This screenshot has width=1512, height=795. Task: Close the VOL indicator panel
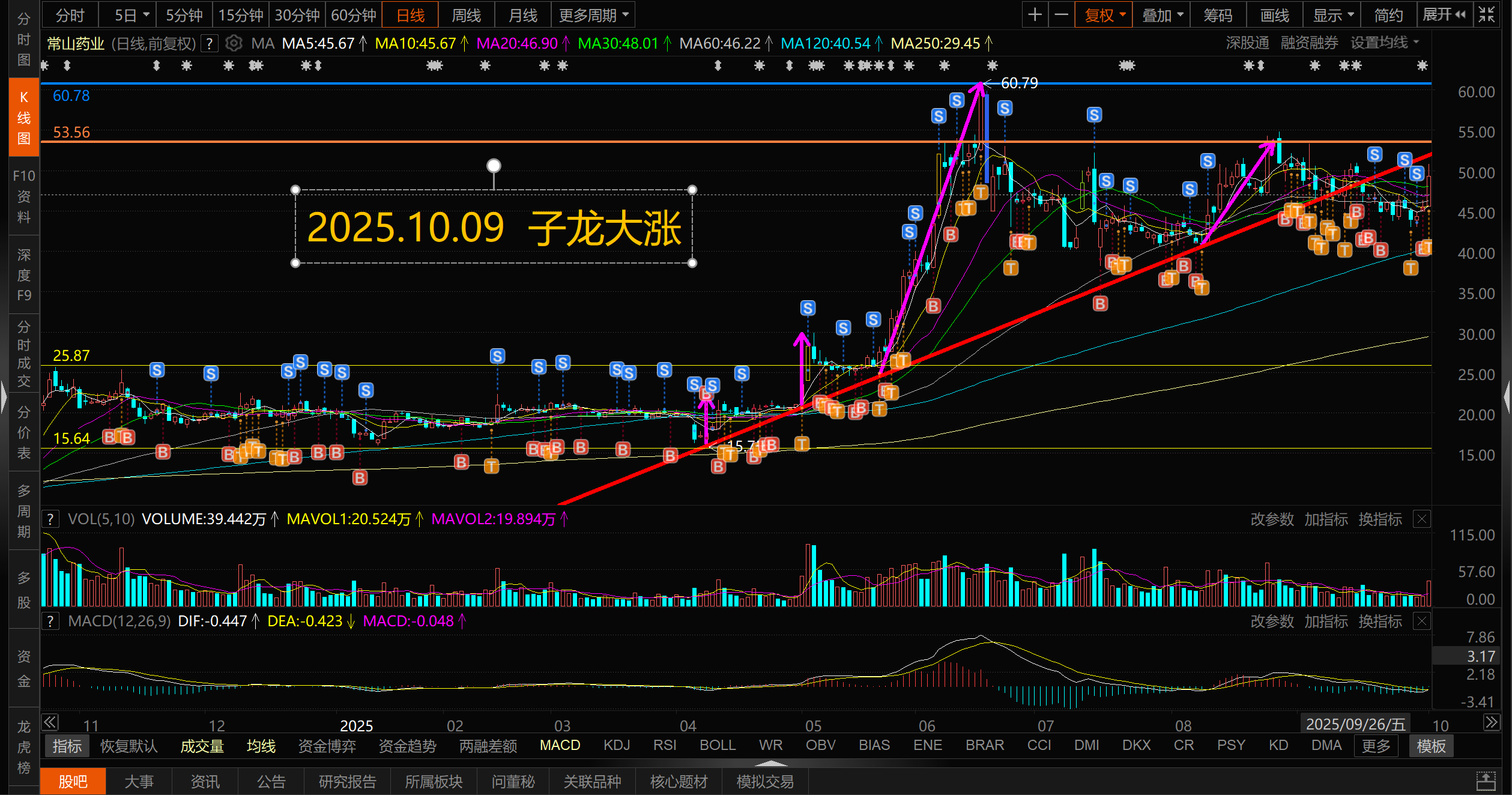pyautogui.click(x=1422, y=519)
